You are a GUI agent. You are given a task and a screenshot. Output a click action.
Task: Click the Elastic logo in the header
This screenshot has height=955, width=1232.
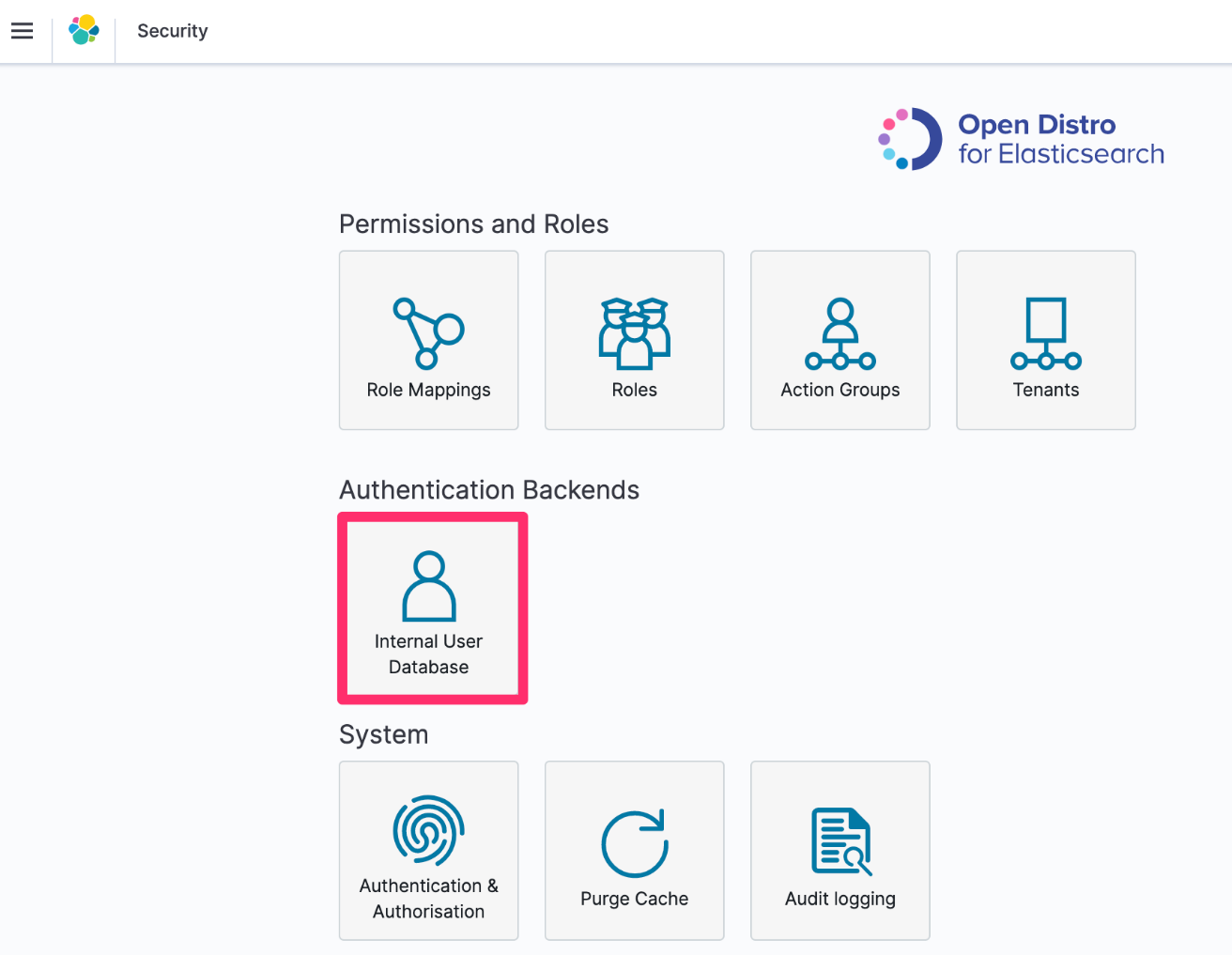pos(83,30)
